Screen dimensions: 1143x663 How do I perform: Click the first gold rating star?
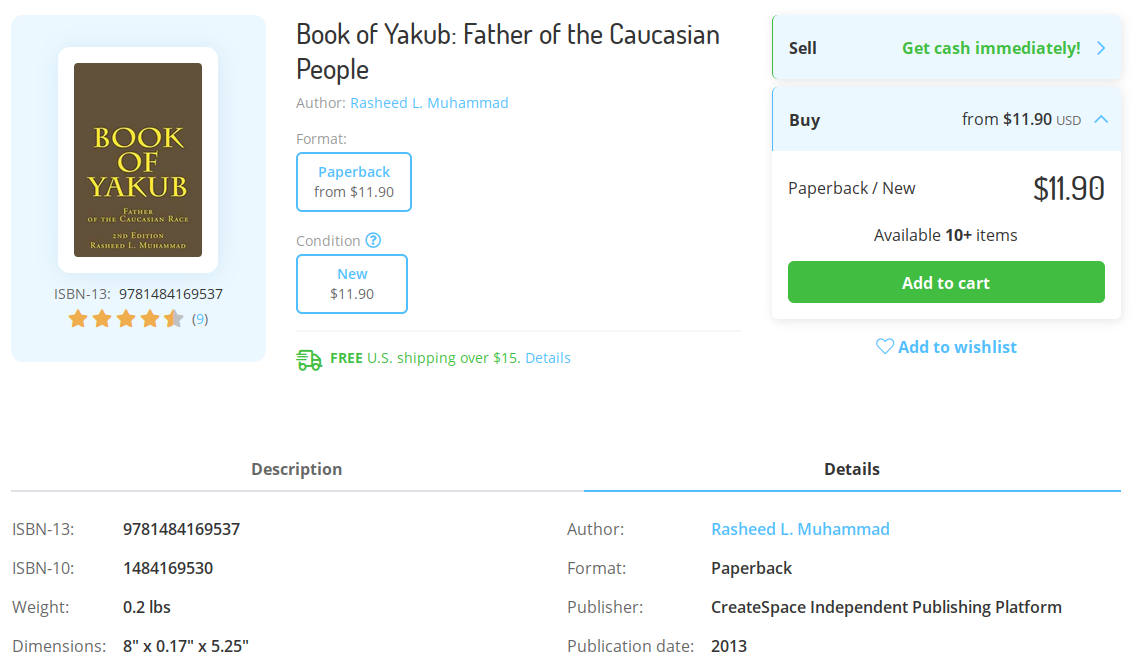click(78, 319)
